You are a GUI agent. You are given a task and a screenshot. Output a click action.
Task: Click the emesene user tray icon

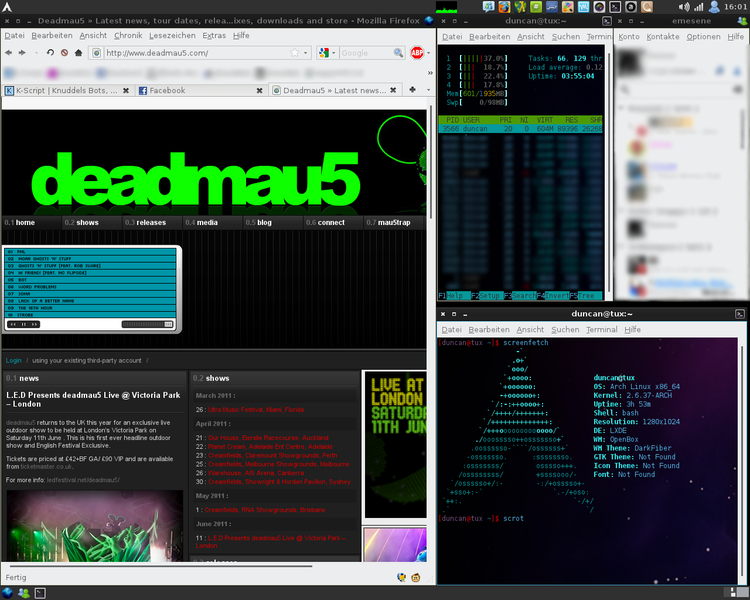click(x=715, y=7)
